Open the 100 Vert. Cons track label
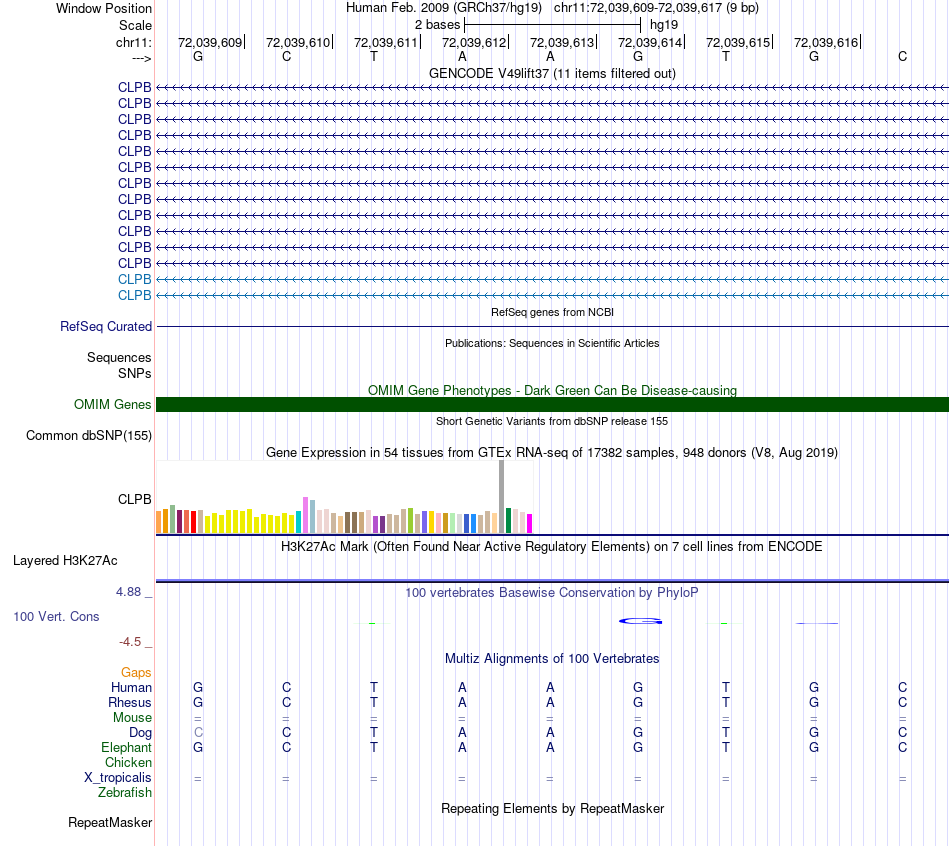Screen dimensions: 950x846 (x=56, y=616)
